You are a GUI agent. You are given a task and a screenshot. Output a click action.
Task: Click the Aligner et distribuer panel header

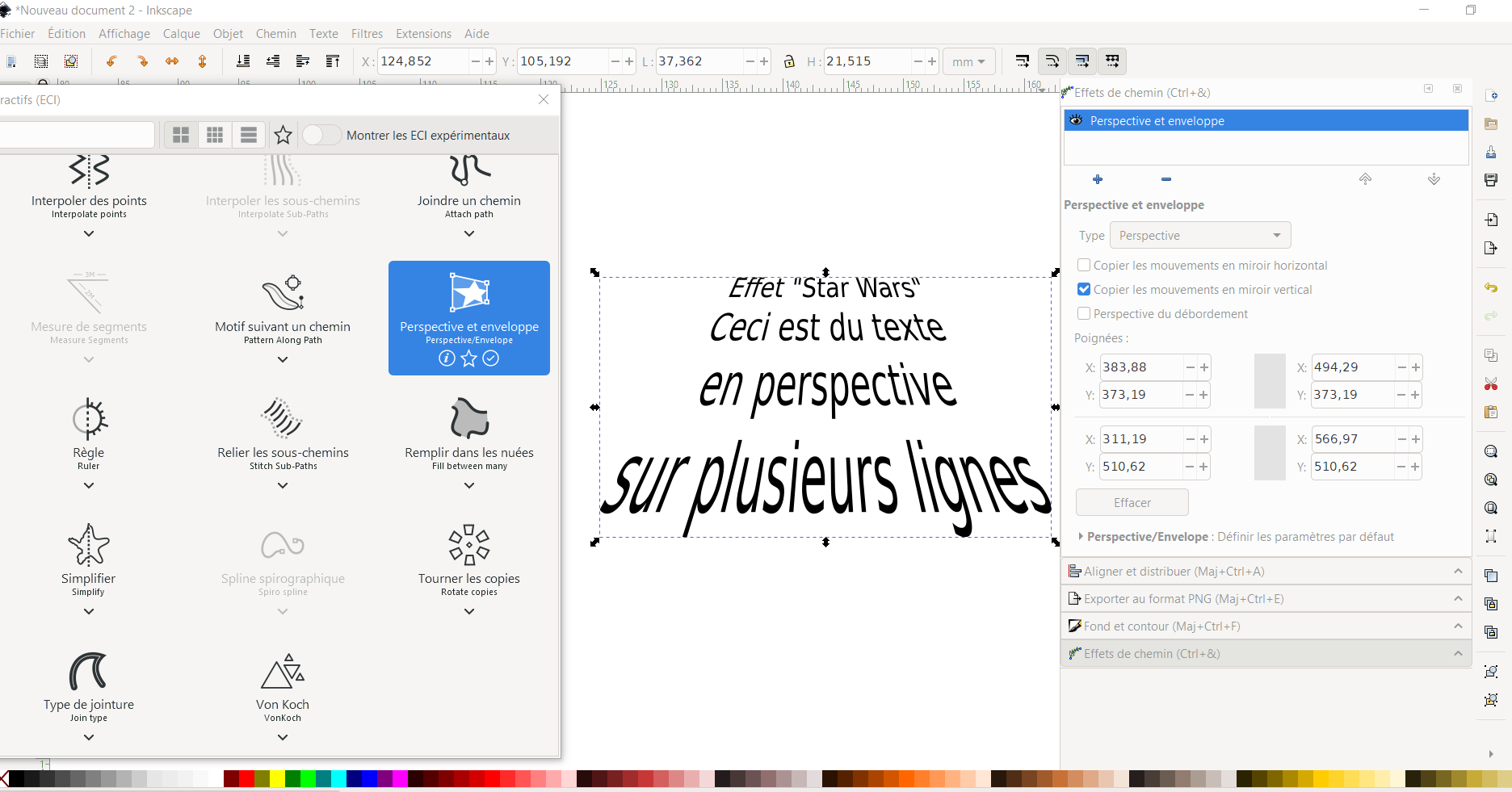tap(1264, 571)
